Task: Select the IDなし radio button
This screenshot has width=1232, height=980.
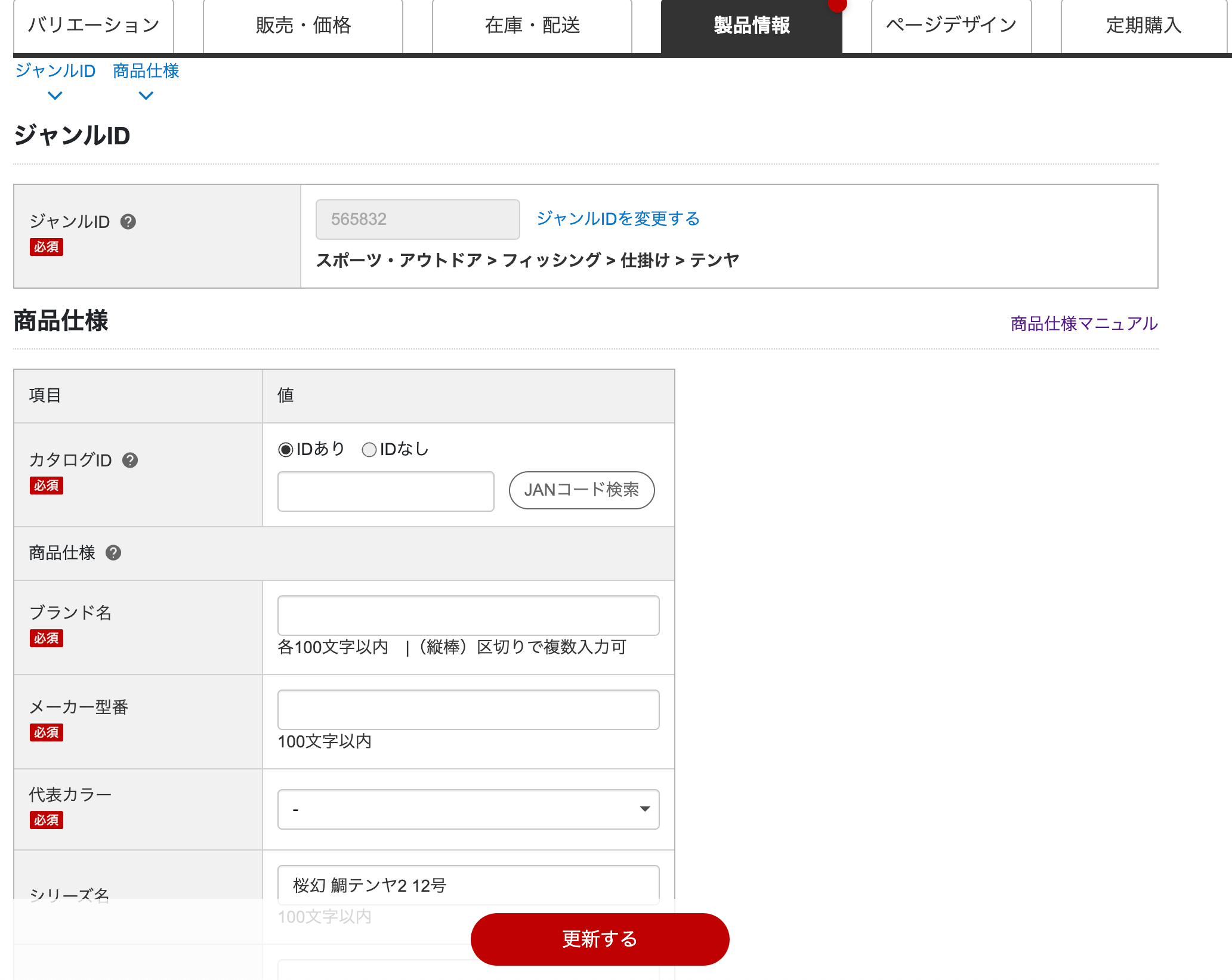Action: [x=369, y=450]
